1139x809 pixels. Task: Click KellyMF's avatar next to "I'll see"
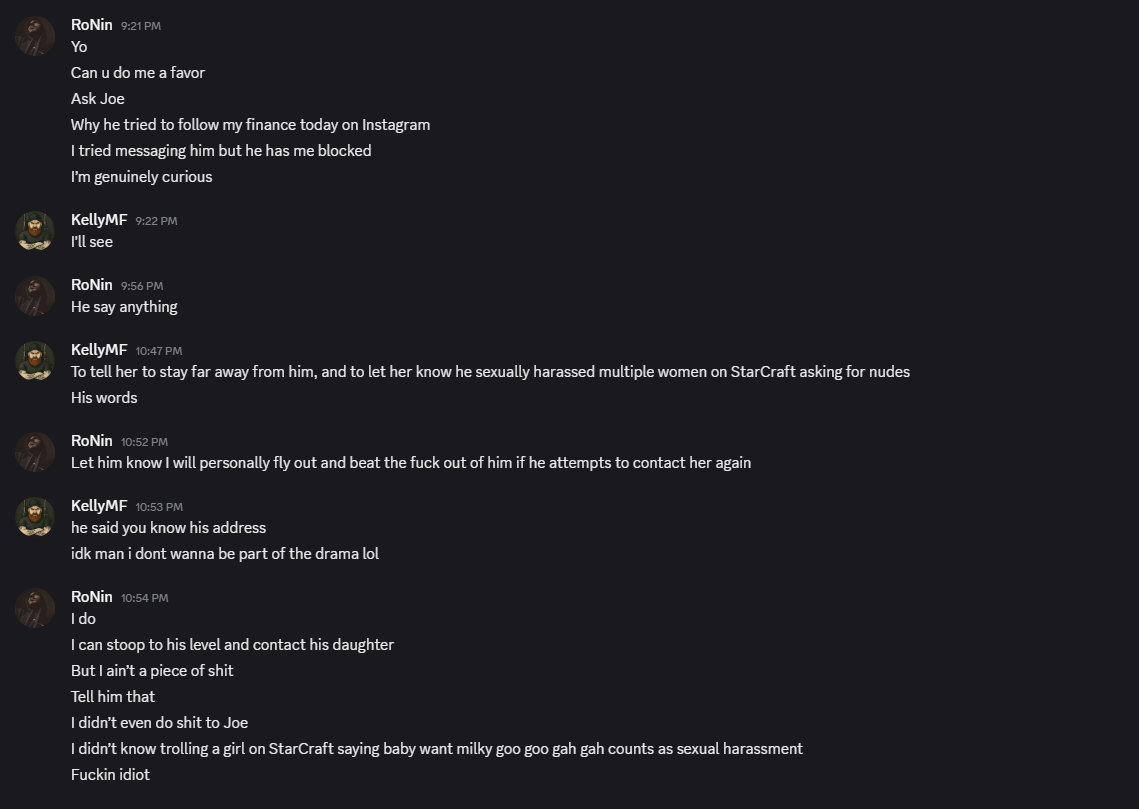pyautogui.click(x=35, y=231)
